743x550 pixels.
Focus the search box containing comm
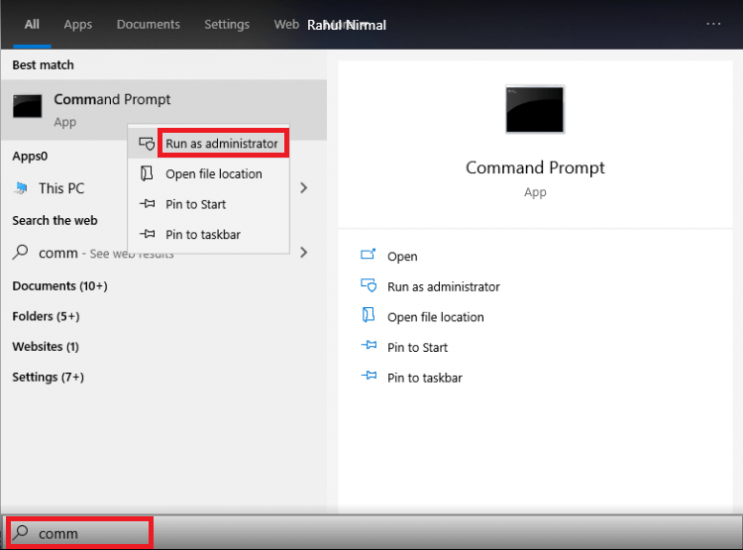[x=79, y=532]
